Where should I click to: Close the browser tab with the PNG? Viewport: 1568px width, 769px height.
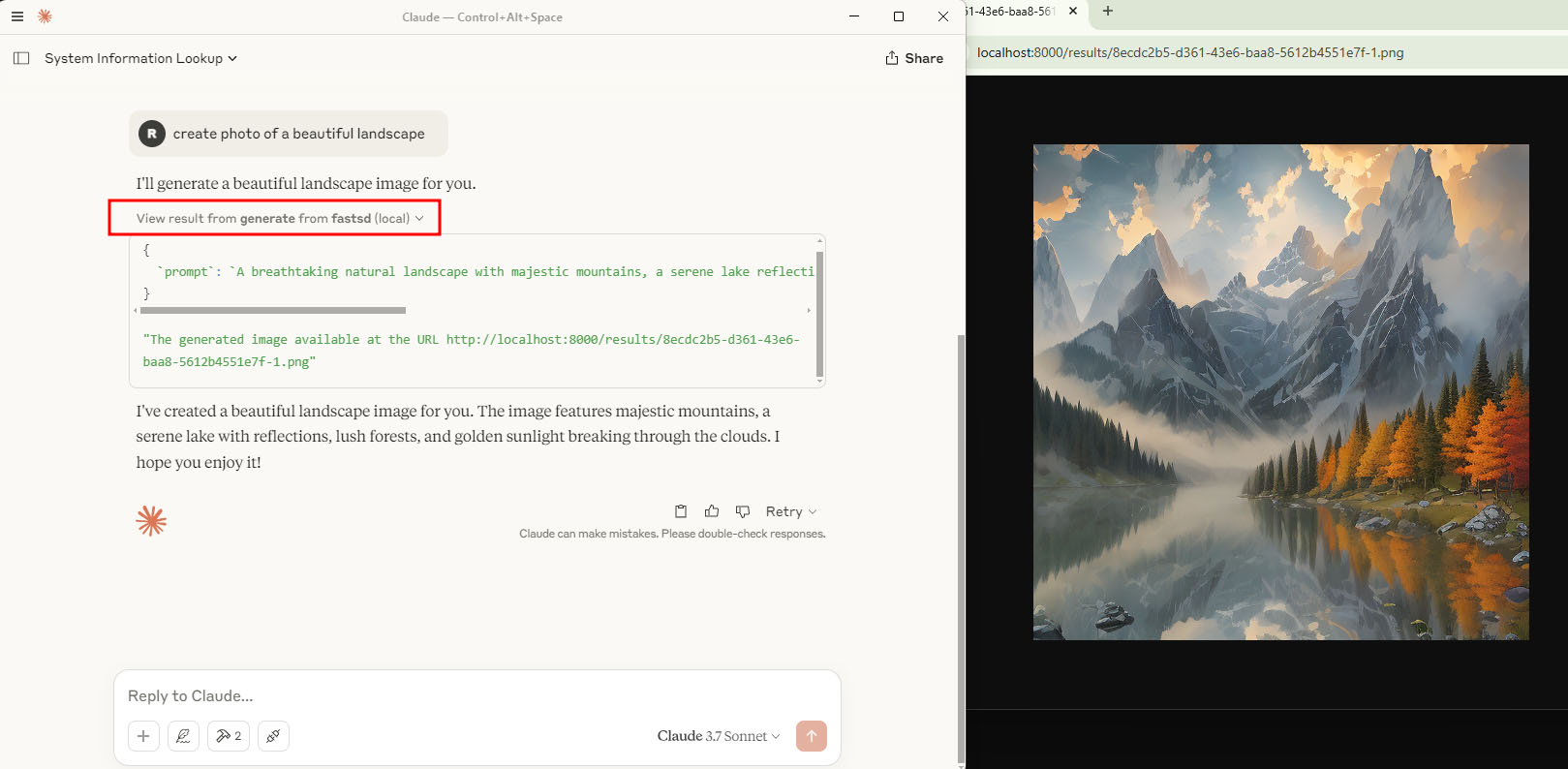[x=1073, y=11]
